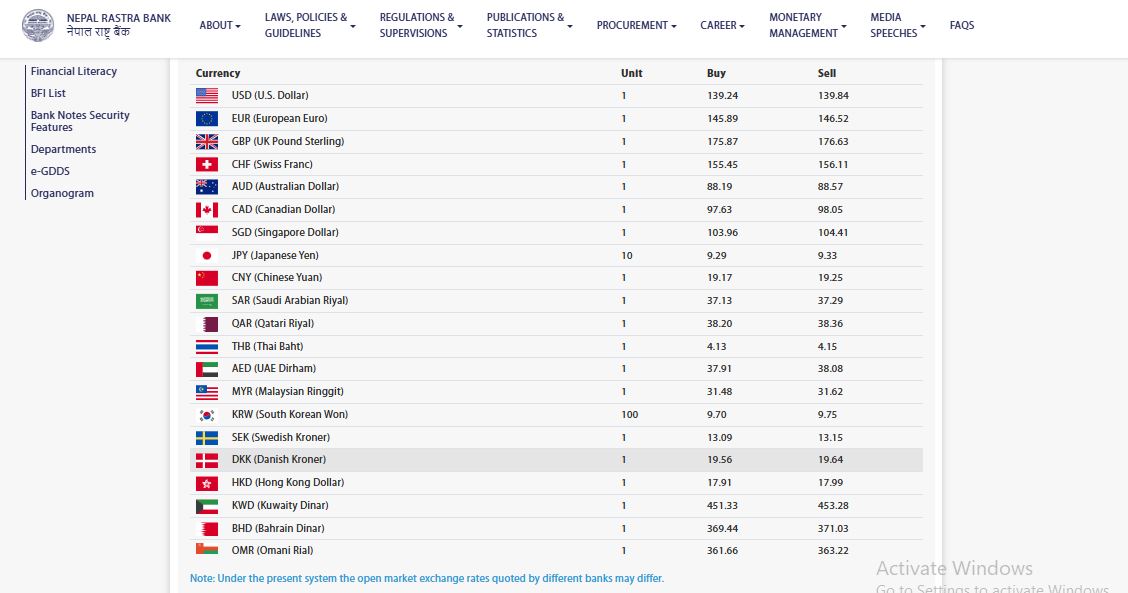The height and width of the screenshot is (593, 1128).
Task: Click the MYR Malaysia flag icon
Action: pos(206,391)
